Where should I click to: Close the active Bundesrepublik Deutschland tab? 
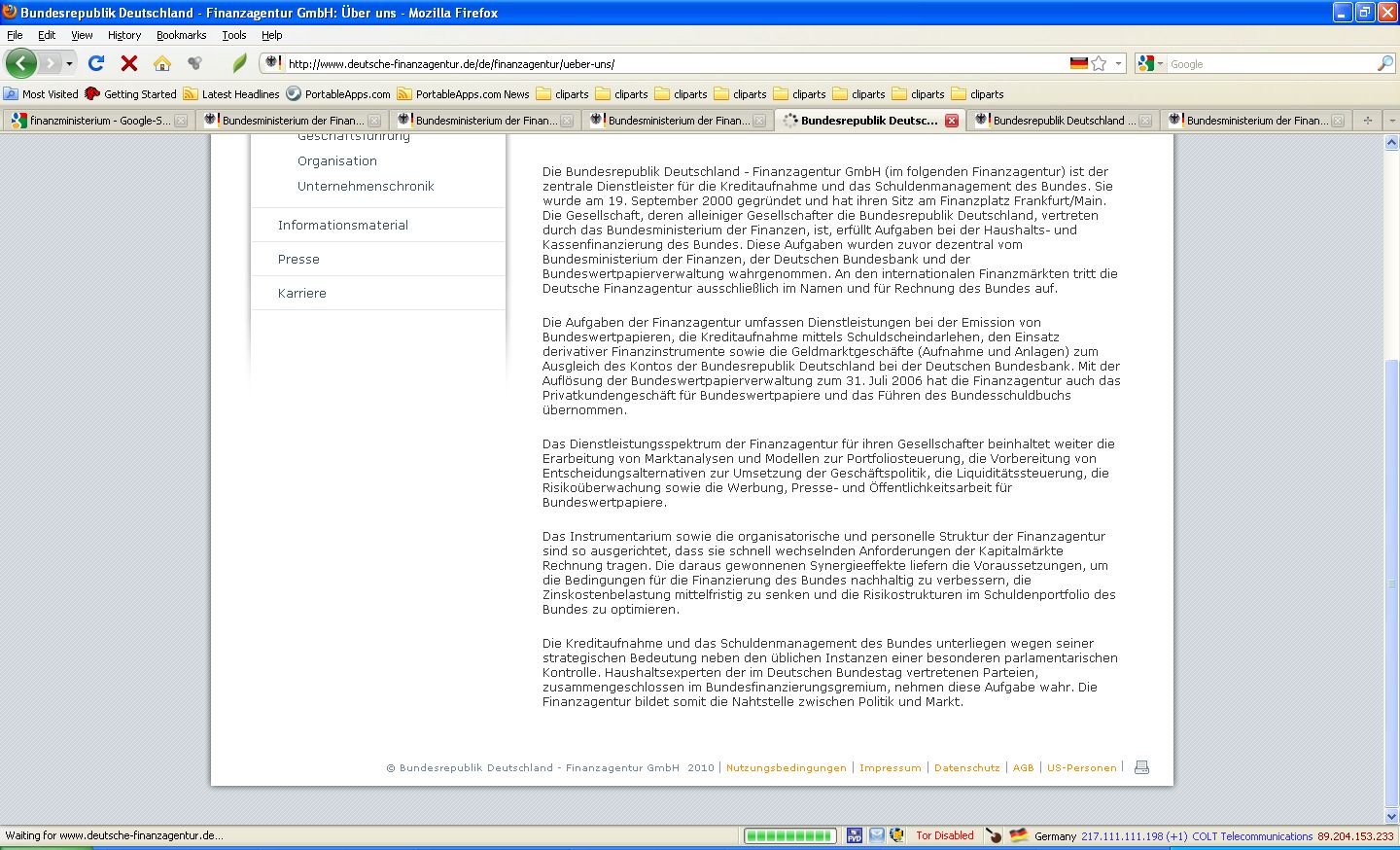point(951,121)
